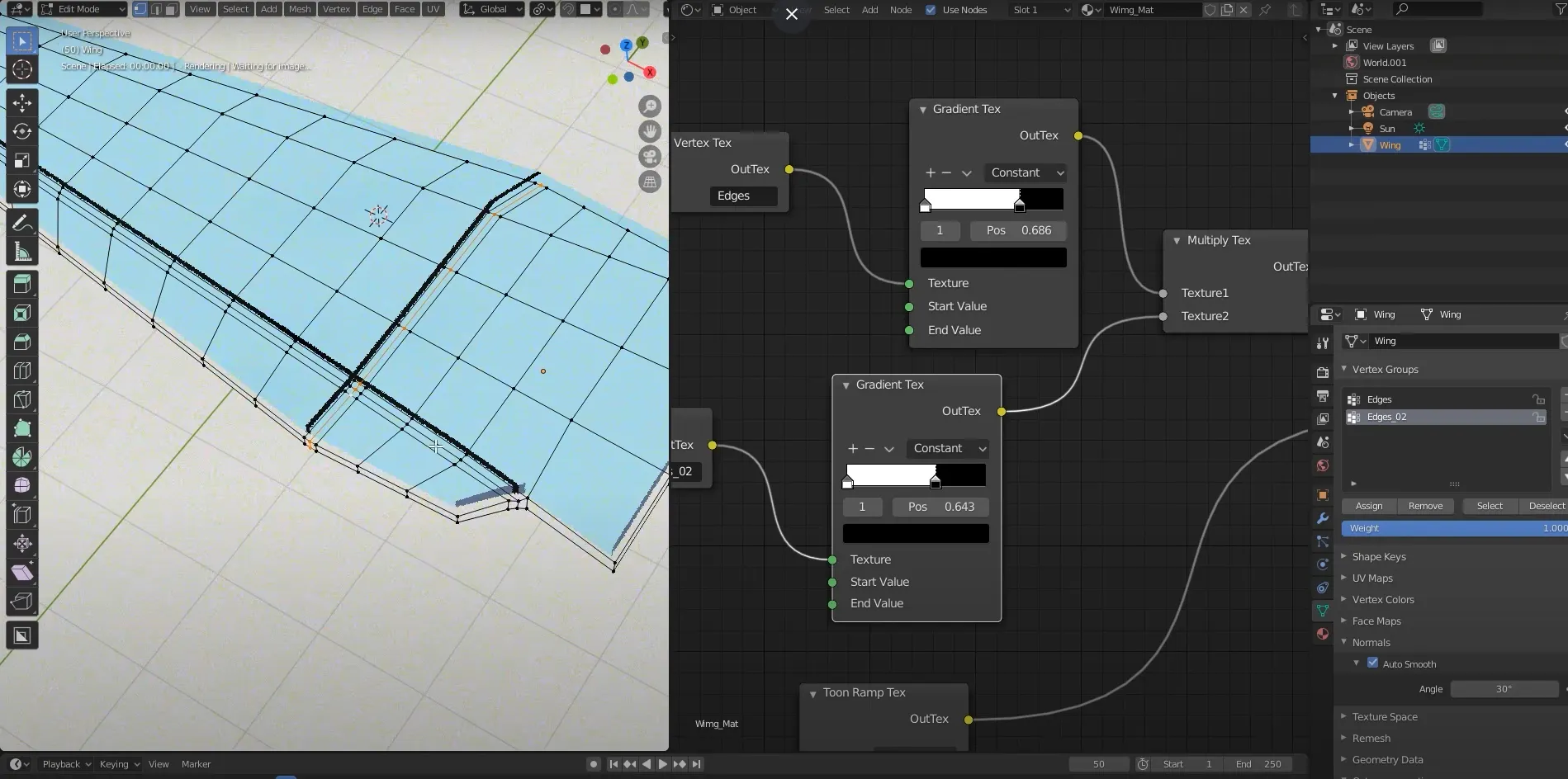Click the Assign vertex group button
1568x779 pixels.
pos(1368,506)
